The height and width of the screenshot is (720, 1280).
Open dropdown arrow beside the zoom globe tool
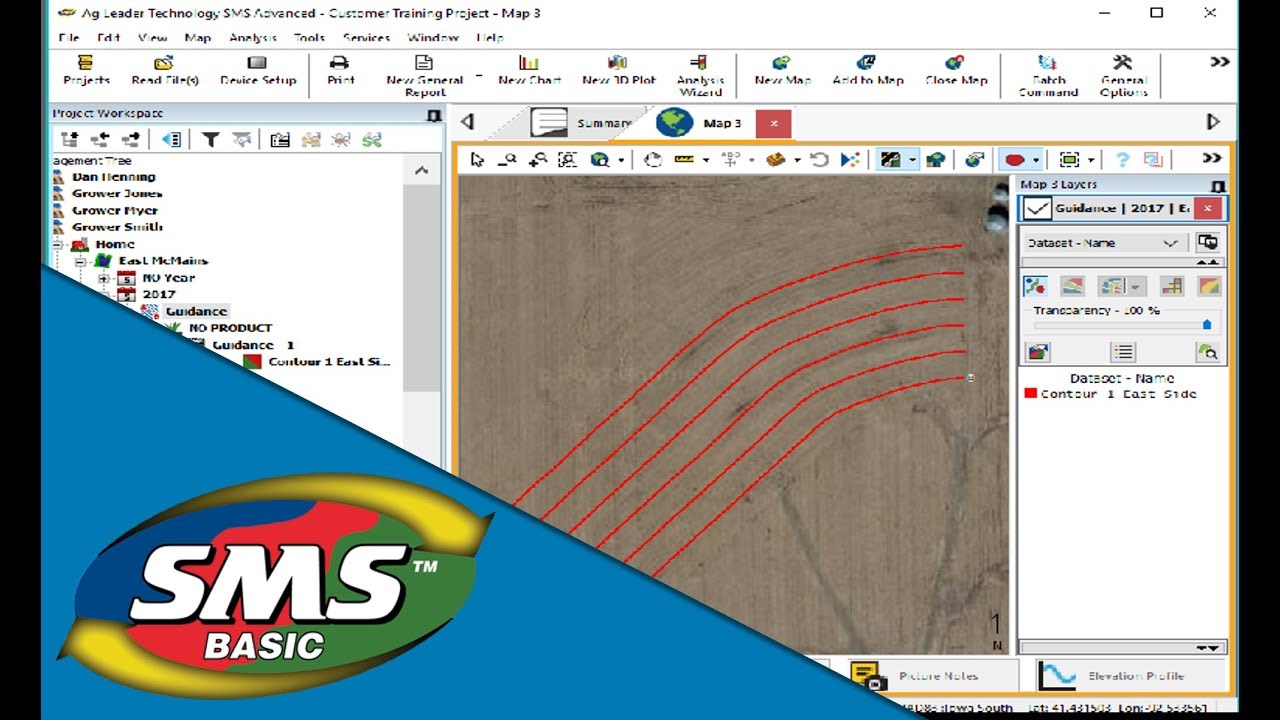click(x=621, y=160)
